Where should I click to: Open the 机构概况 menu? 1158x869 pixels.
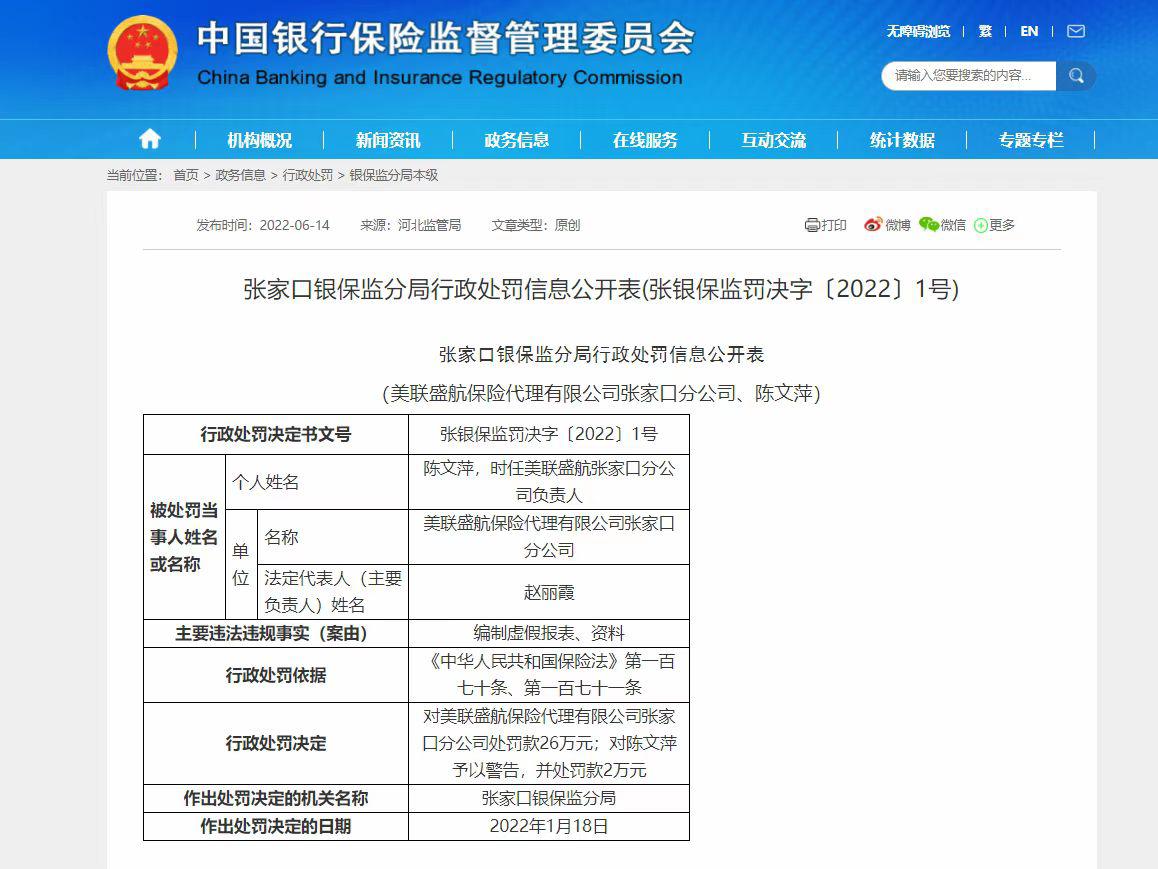coord(259,140)
